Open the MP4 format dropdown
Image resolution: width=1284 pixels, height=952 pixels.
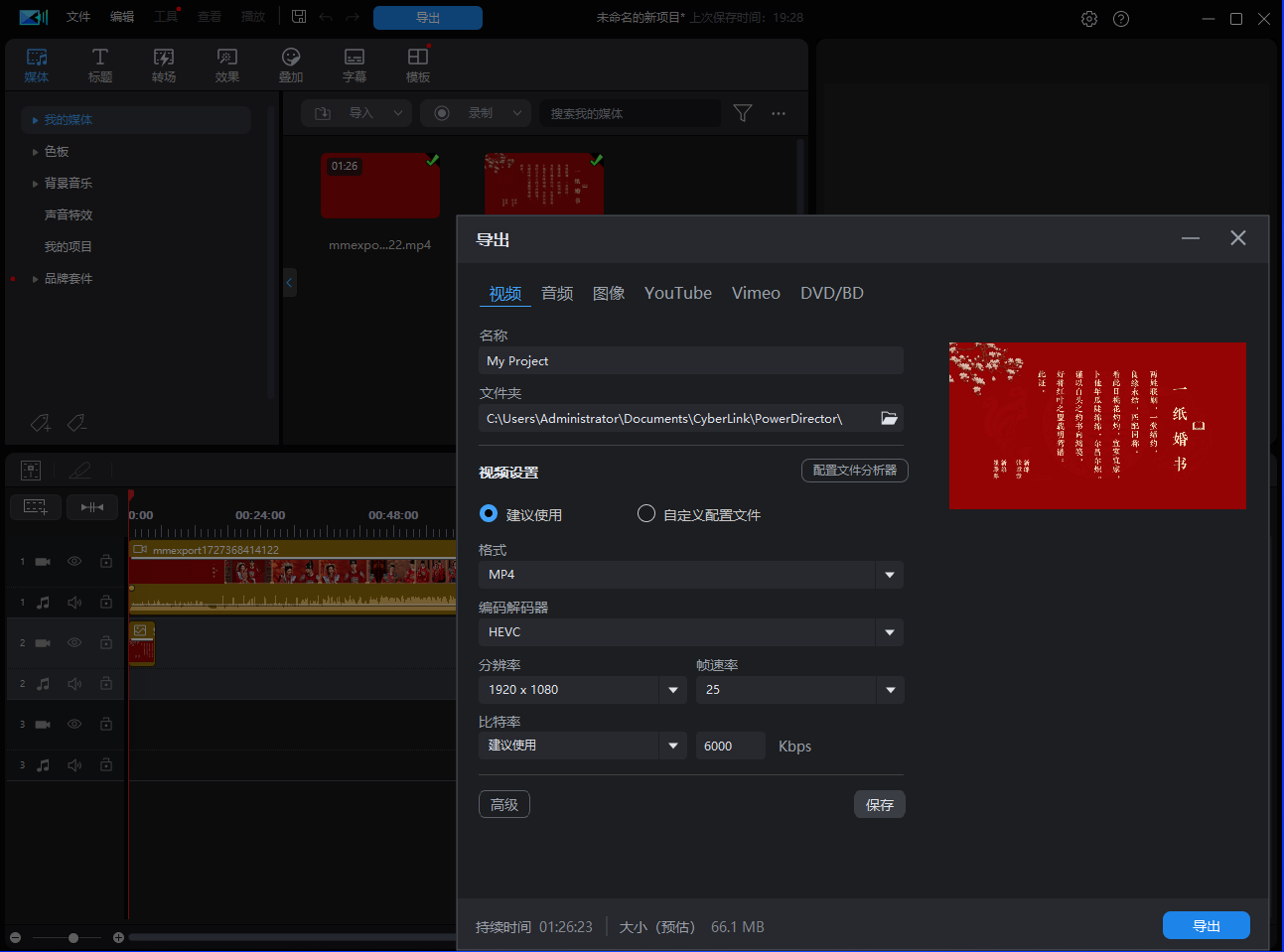pyautogui.click(x=889, y=575)
